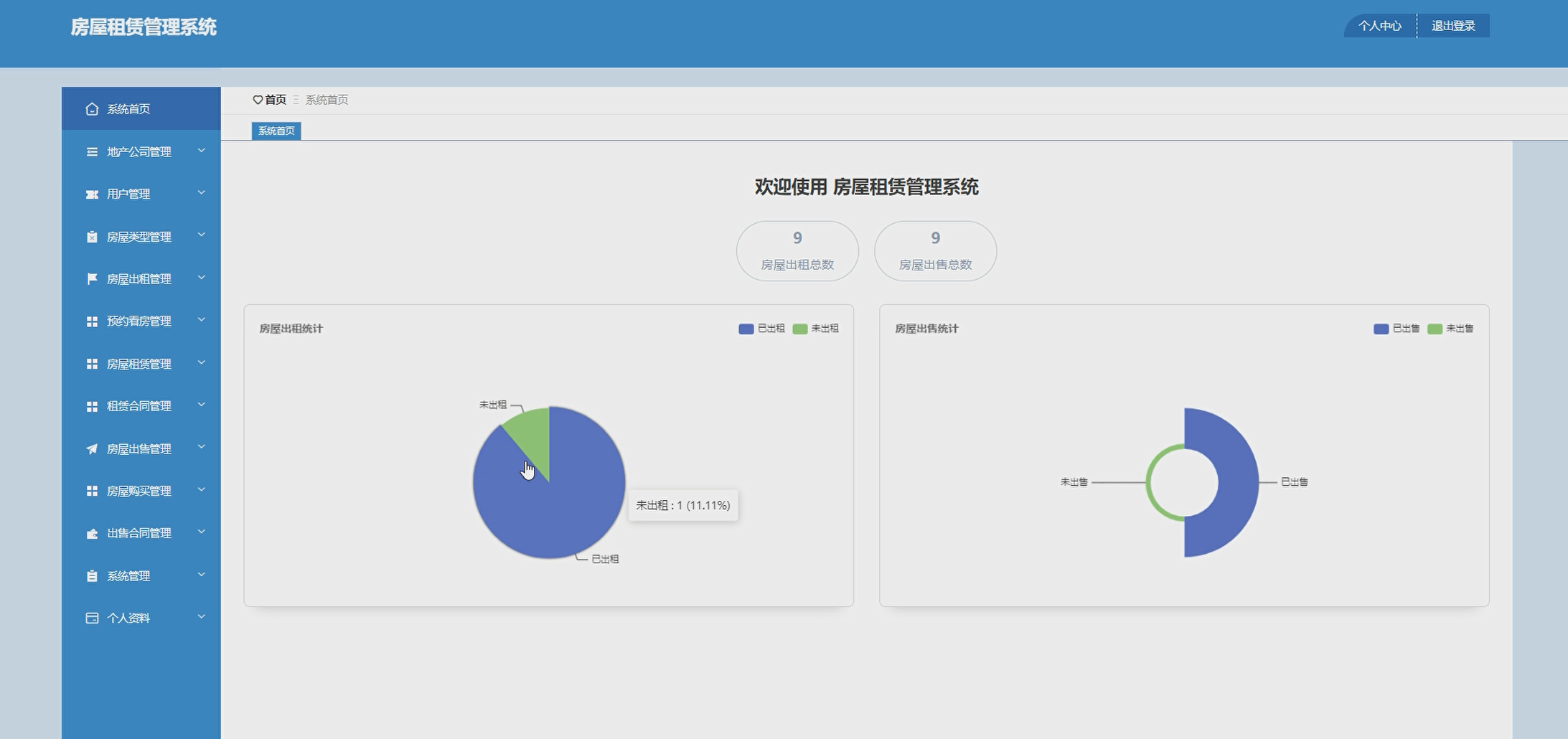Viewport: 1568px width, 739px height.
Task: Open the 房屋出售管理 menu item
Action: point(141,448)
